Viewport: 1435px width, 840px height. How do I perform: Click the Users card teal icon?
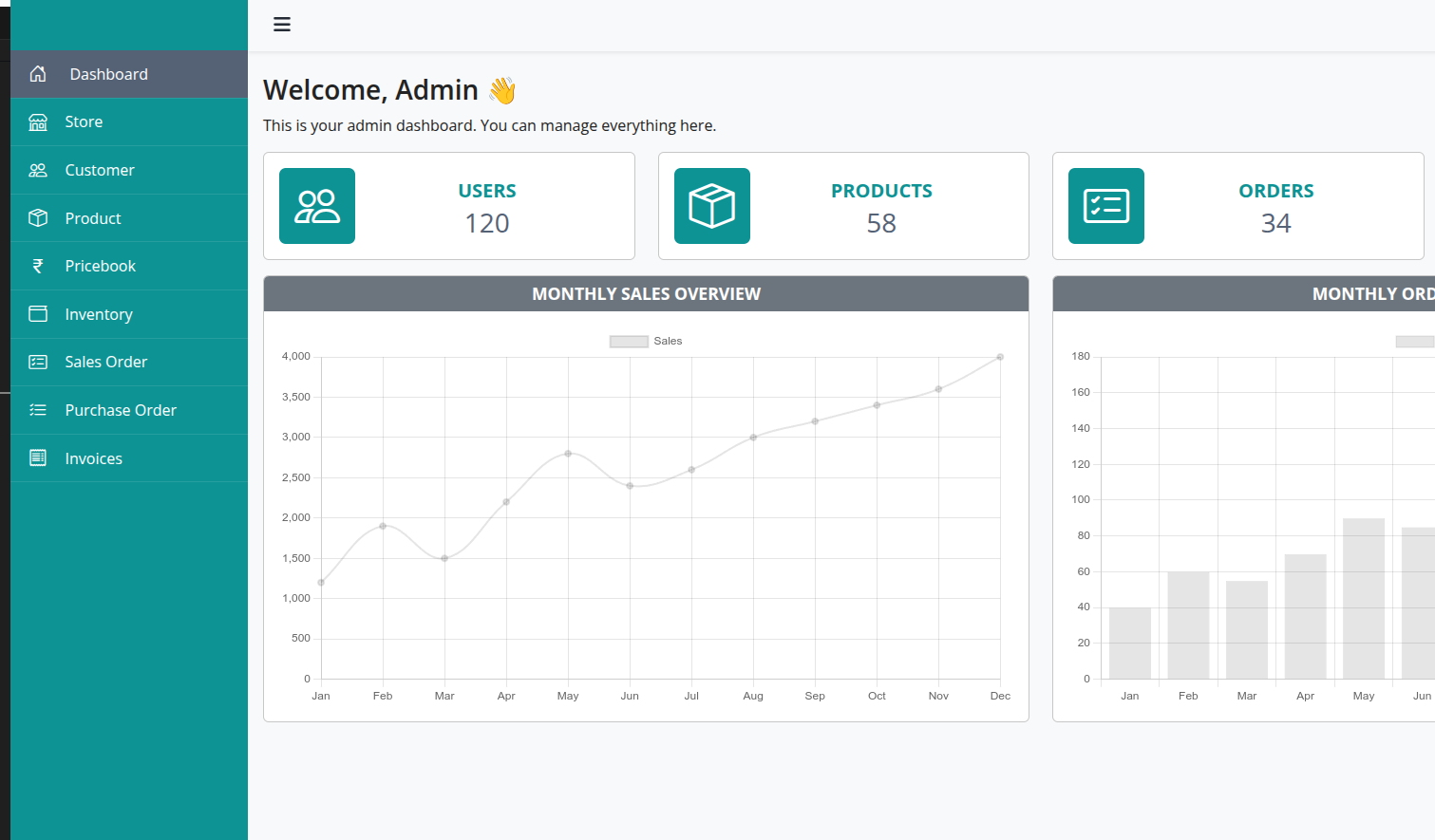tap(317, 206)
